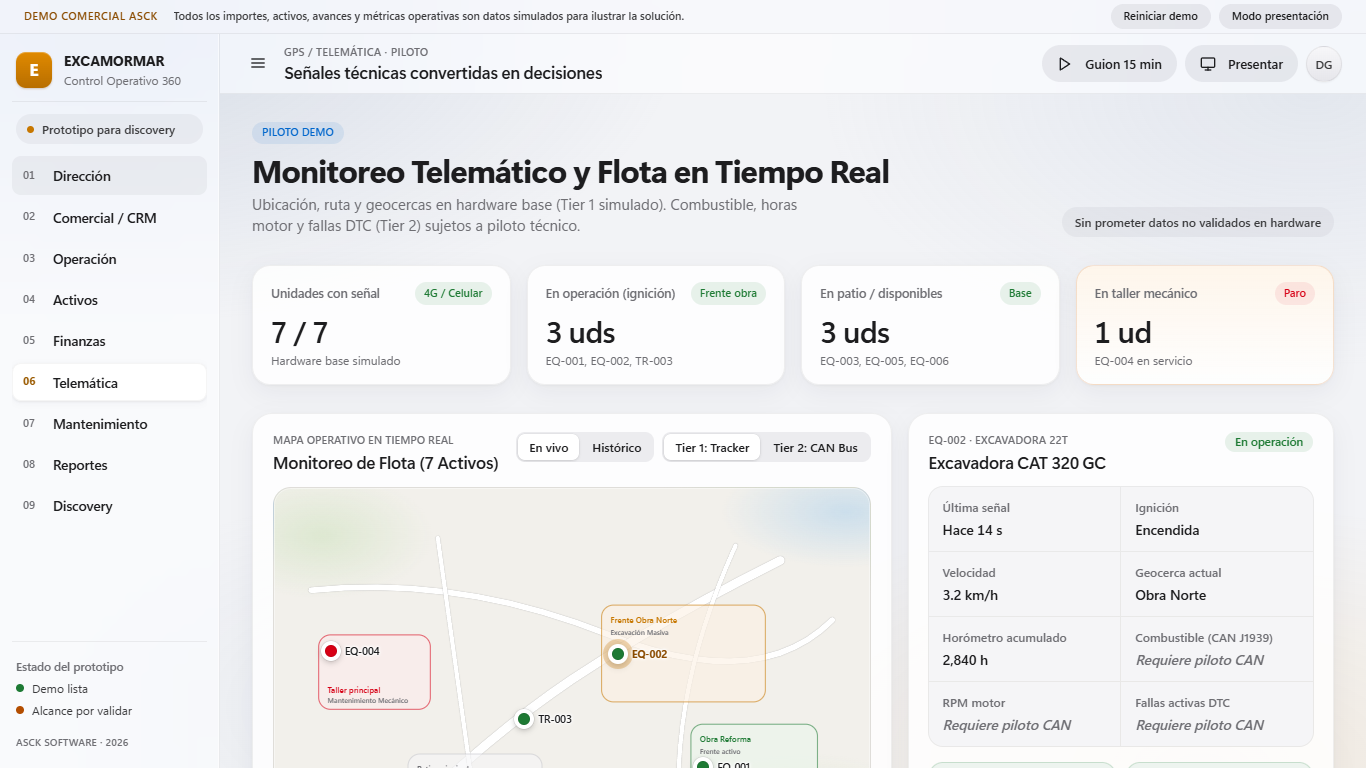Start the Guion 15 min script
Image resolution: width=1366 pixels, height=768 pixels.
pyautogui.click(x=1109, y=64)
